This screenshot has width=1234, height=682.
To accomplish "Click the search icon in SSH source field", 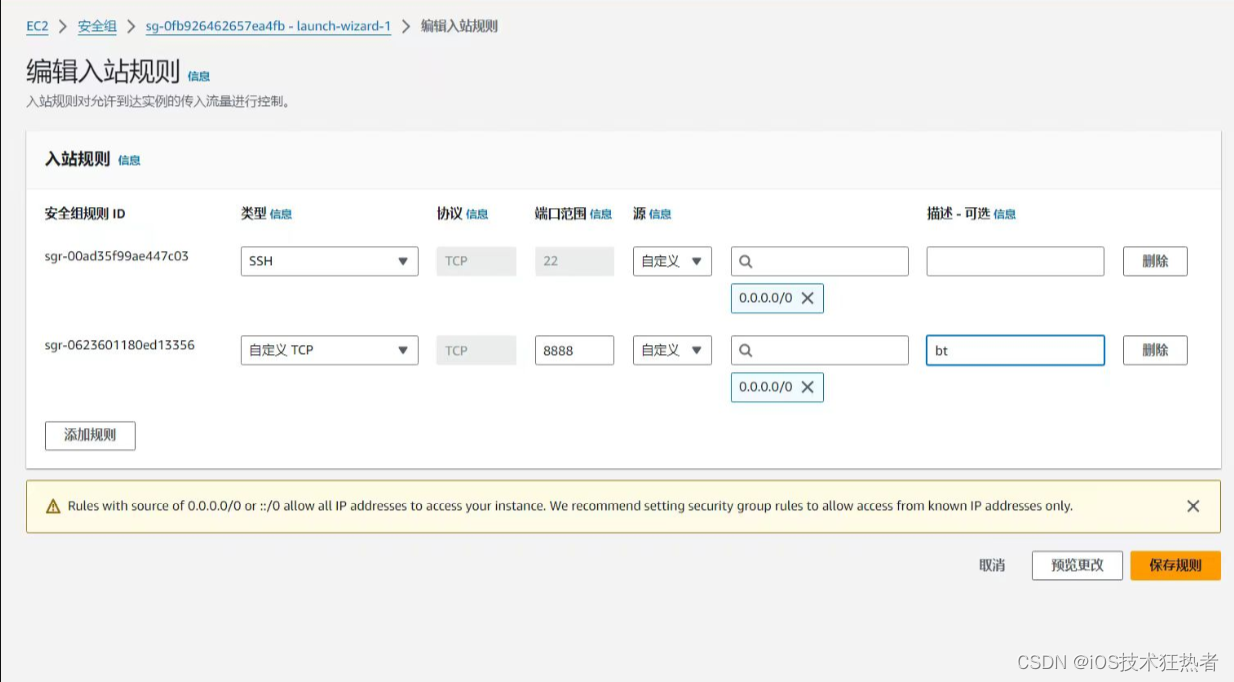I will pyautogui.click(x=746, y=261).
